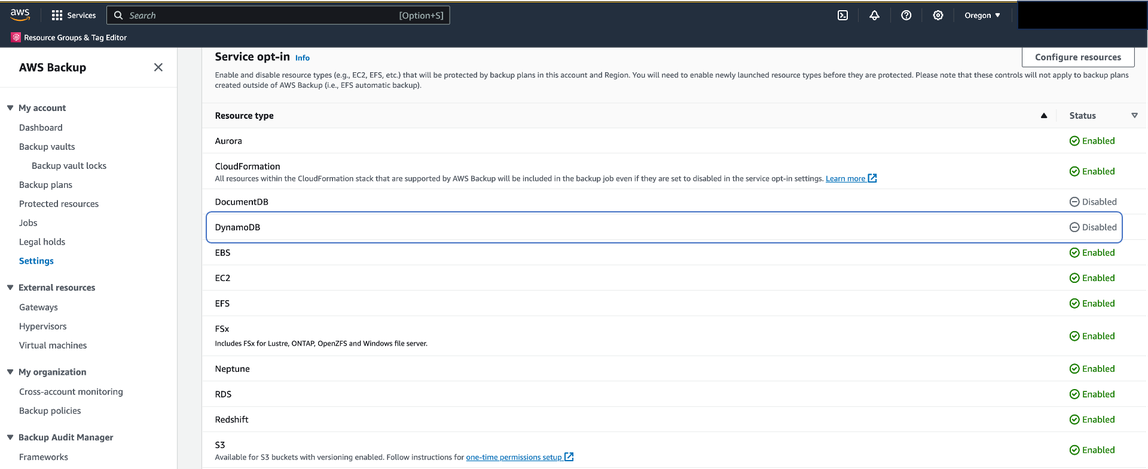The image size is (1148, 469).
Task: Click S3 Enabled check icon
Action: point(1075,450)
